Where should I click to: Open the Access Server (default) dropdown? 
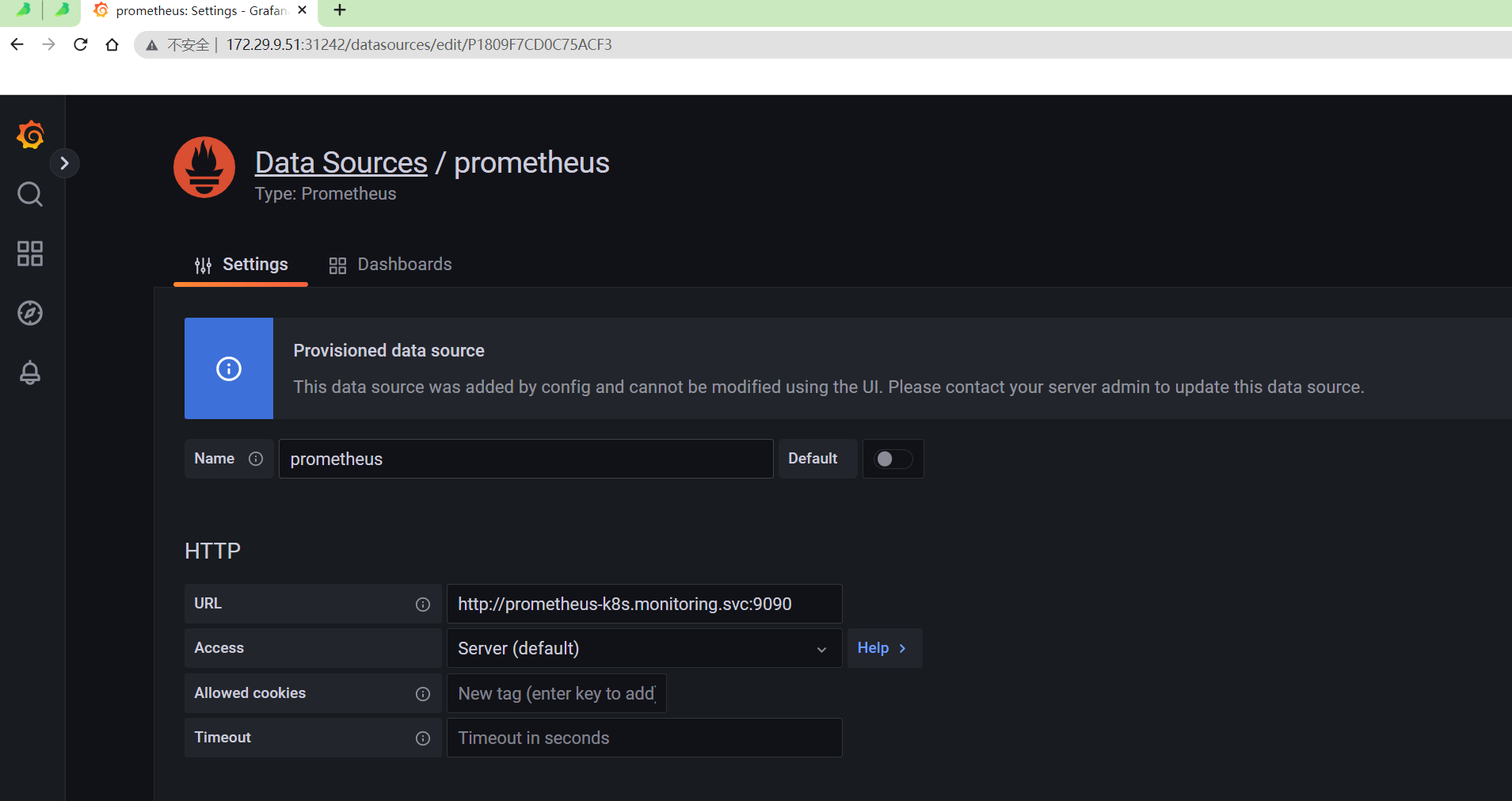pos(644,649)
